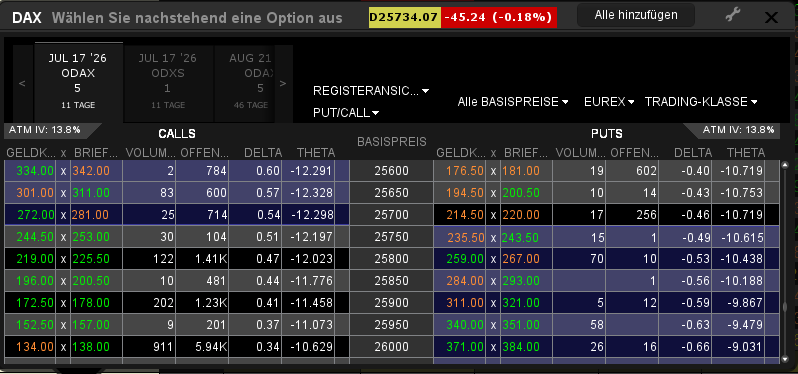Click the calls ATM IV: 13.8% label
The height and width of the screenshot is (374, 798).
click(x=45, y=130)
